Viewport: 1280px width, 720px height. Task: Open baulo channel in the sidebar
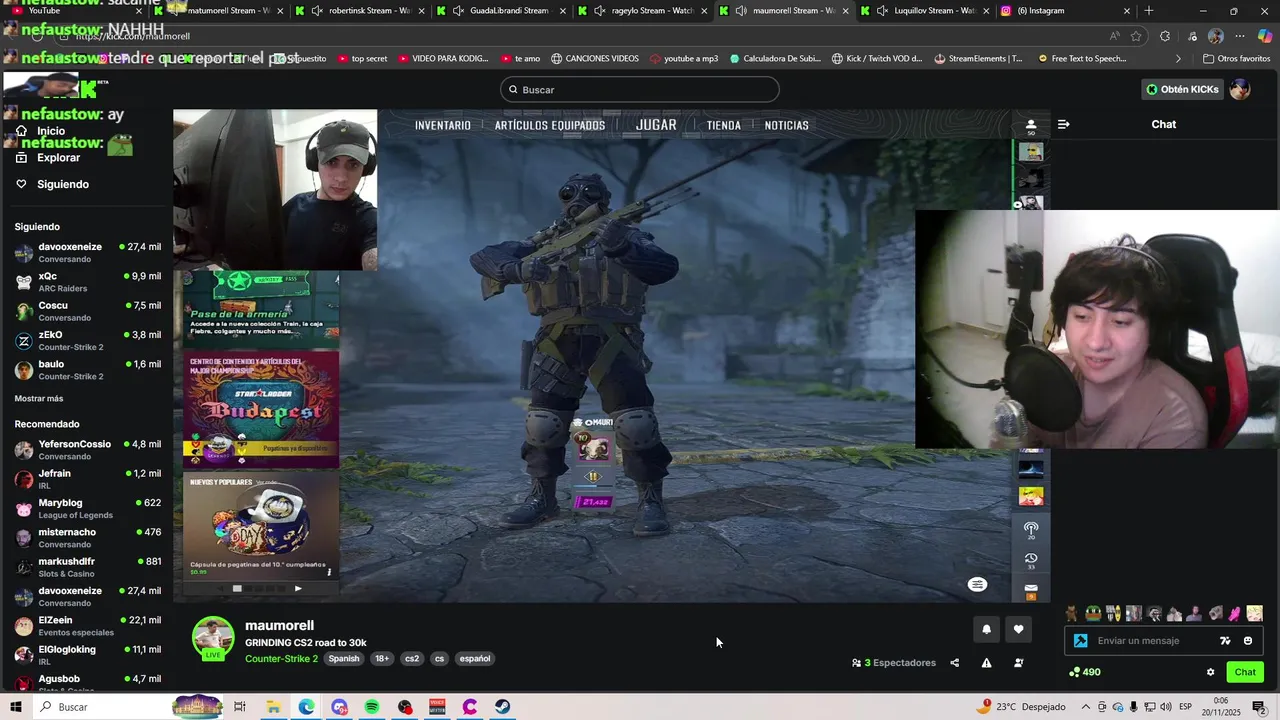coord(87,370)
